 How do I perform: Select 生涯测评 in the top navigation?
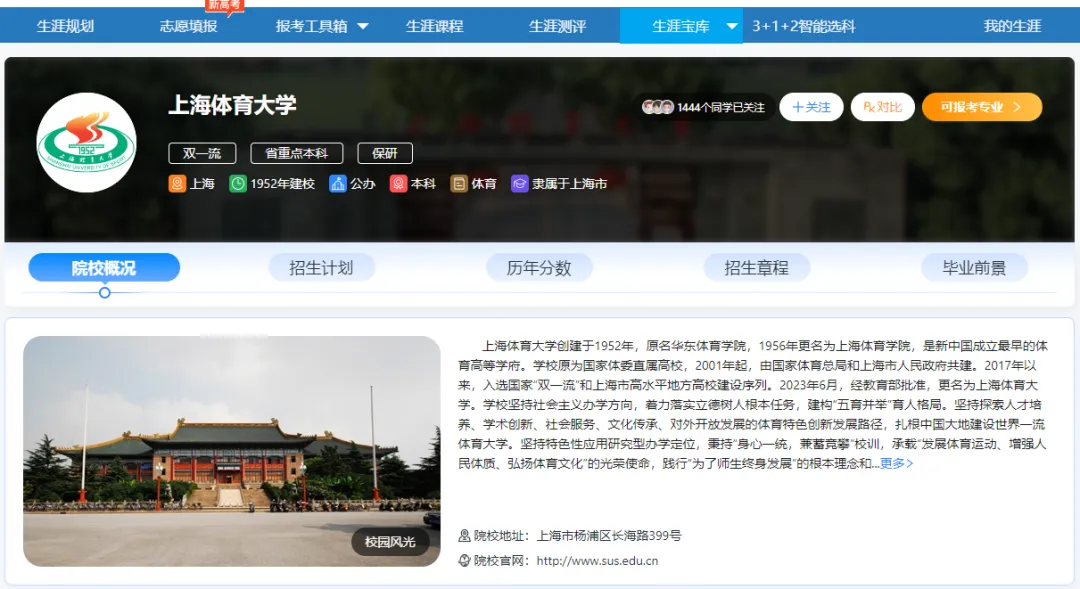point(557,26)
